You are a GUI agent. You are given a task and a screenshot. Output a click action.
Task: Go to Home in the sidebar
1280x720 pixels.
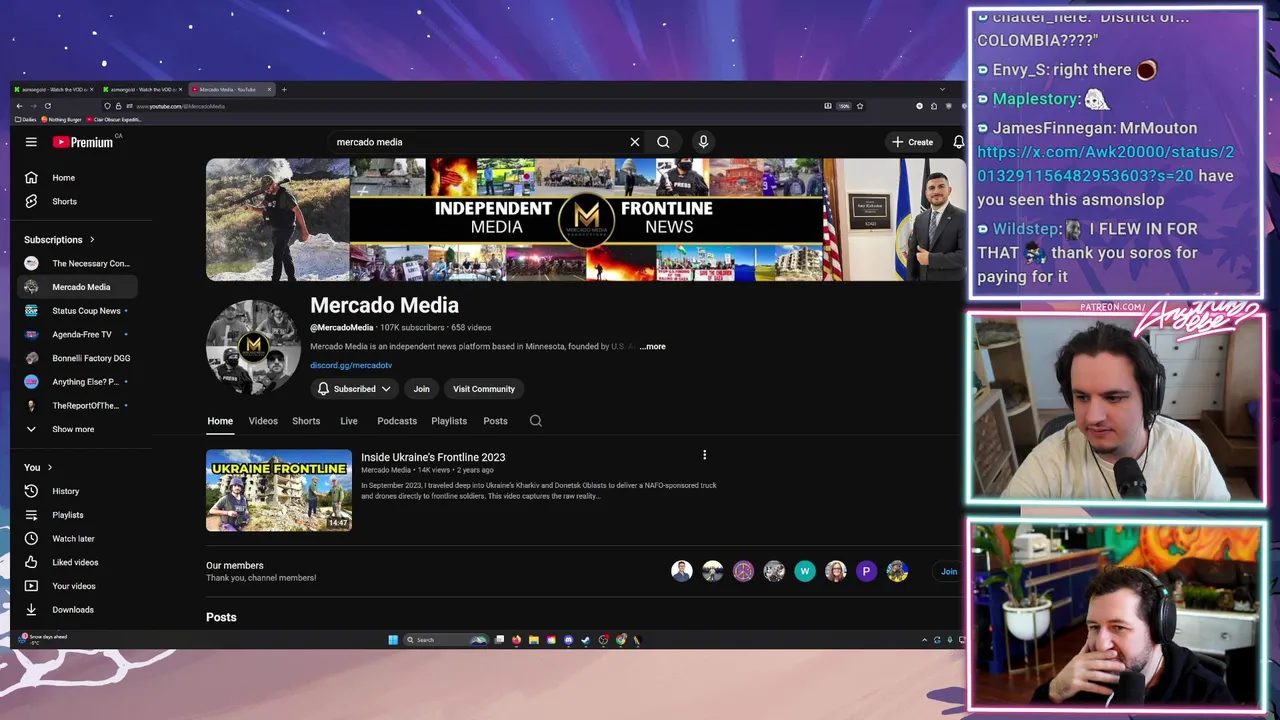tap(78, 178)
